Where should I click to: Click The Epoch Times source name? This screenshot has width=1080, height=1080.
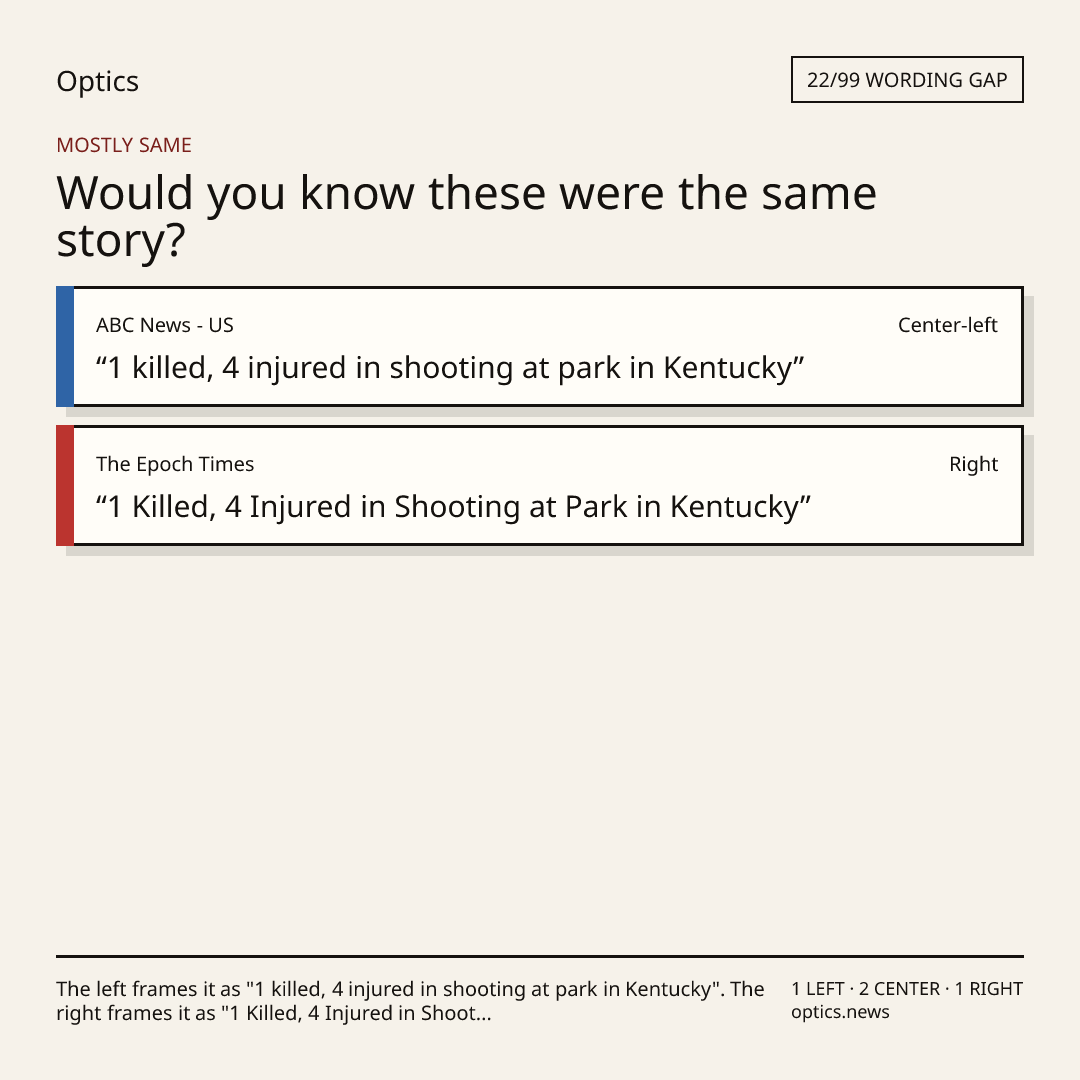(175, 464)
